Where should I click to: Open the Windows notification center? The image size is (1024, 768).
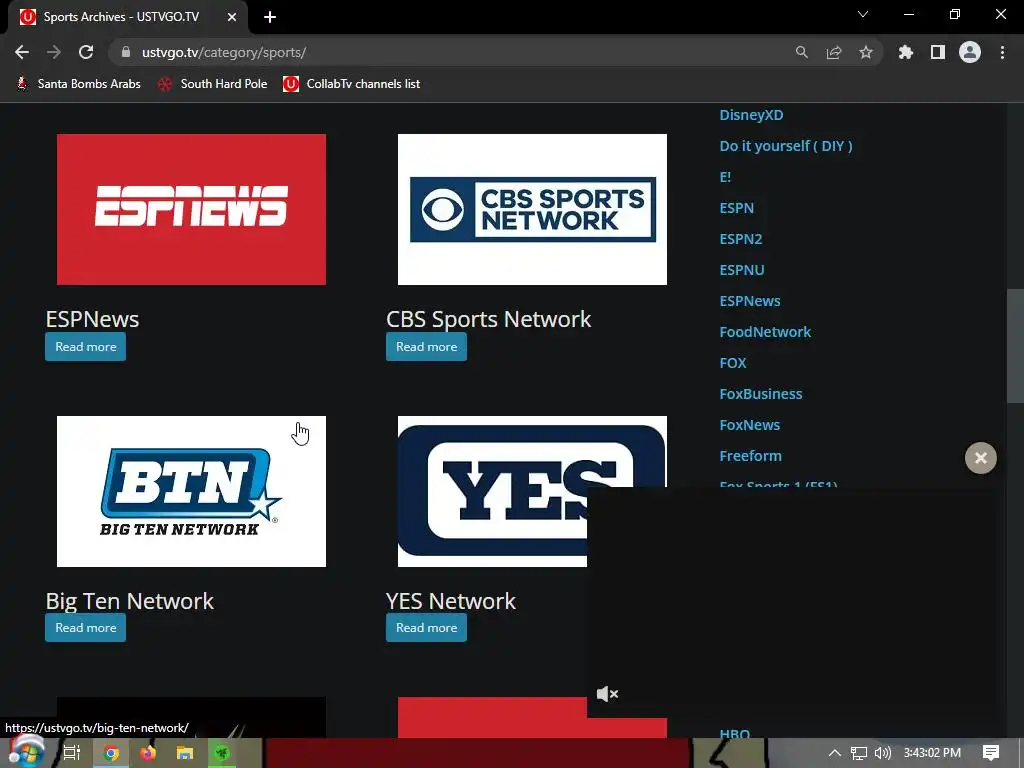[x=991, y=753]
